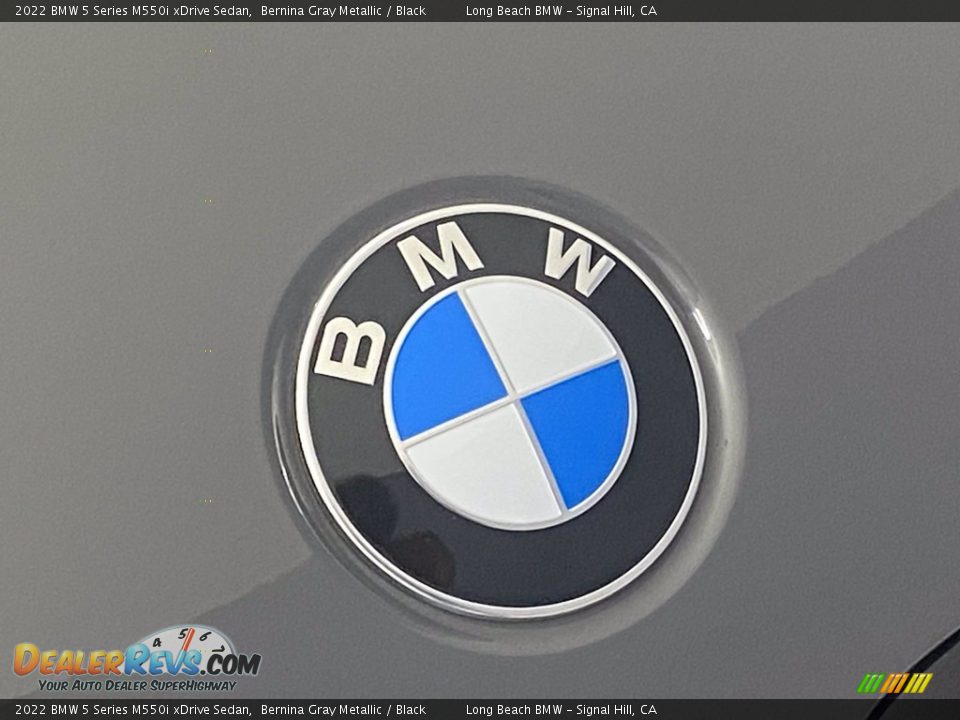Image resolution: width=960 pixels, height=720 pixels.
Task: Click the bottom caption "2022 BMW 5 Series M550i xDrive Sedan"
Action: pos(133,710)
